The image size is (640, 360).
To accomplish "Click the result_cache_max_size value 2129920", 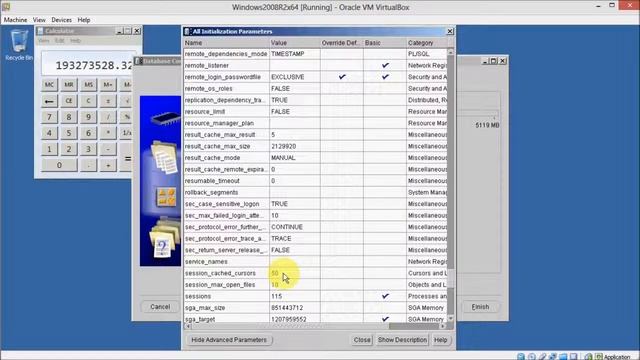I will pyautogui.click(x=283, y=146).
